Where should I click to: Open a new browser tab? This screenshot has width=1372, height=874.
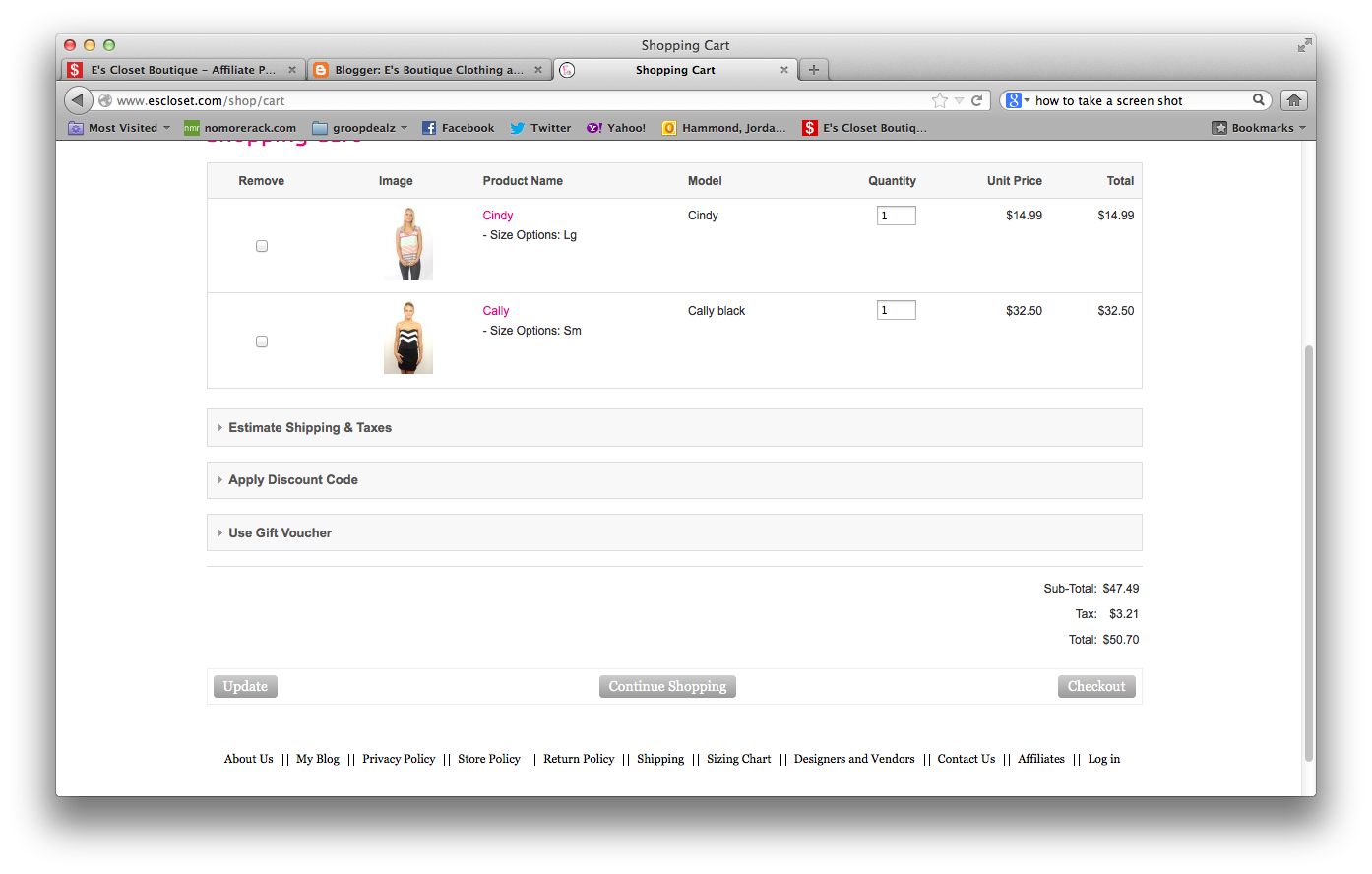point(813,70)
